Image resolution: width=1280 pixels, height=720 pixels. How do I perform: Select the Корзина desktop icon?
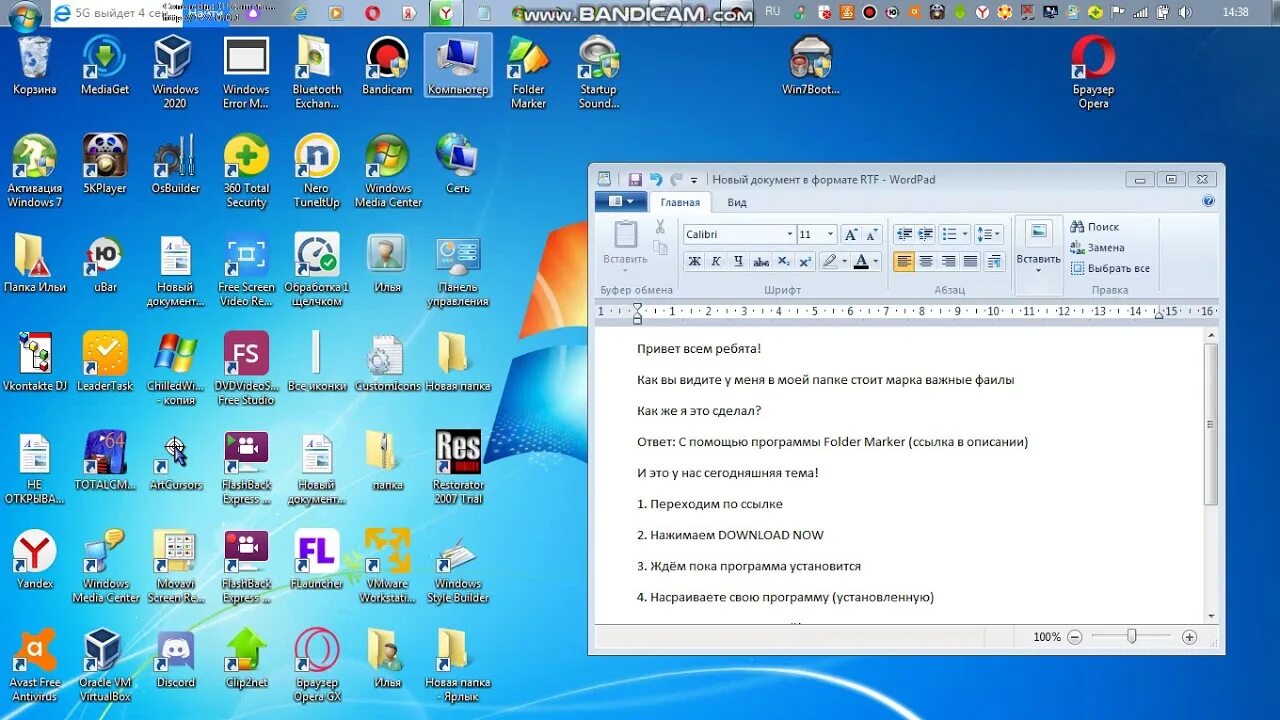tap(35, 65)
